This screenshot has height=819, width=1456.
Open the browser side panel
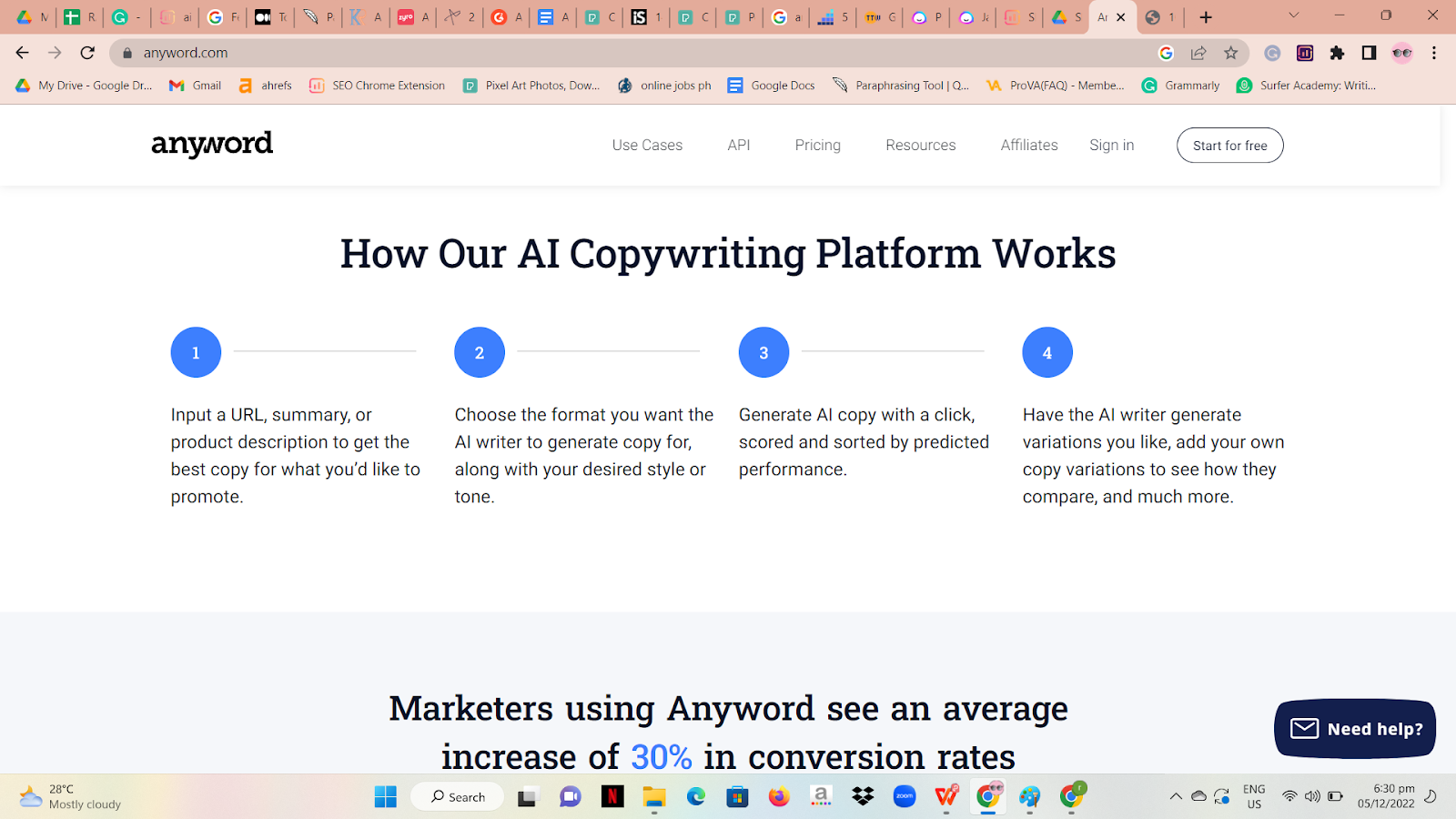[x=1369, y=53]
